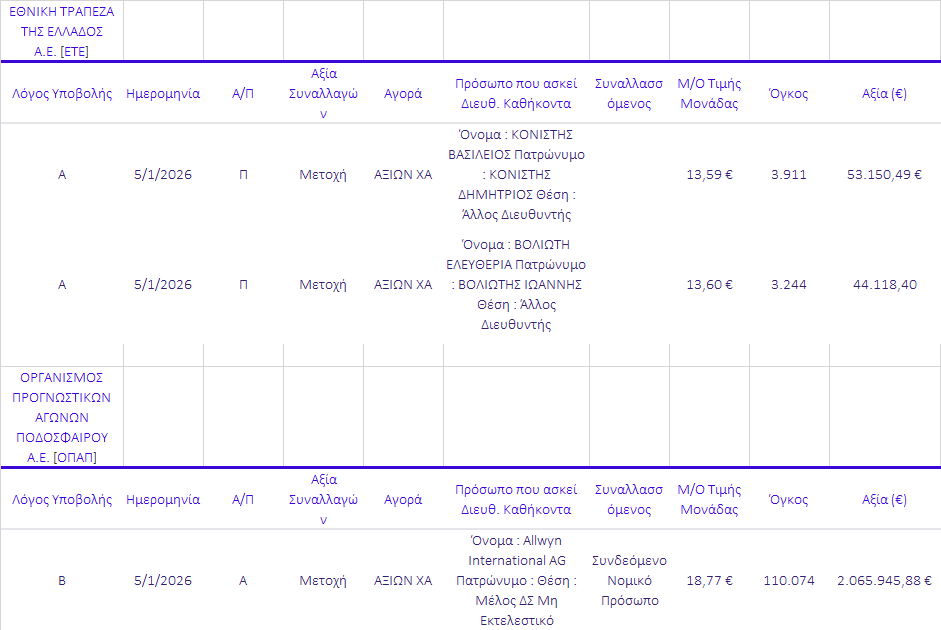Click the Allwyn International AG person cell
Screen dimensions: 941x630
click(516, 580)
